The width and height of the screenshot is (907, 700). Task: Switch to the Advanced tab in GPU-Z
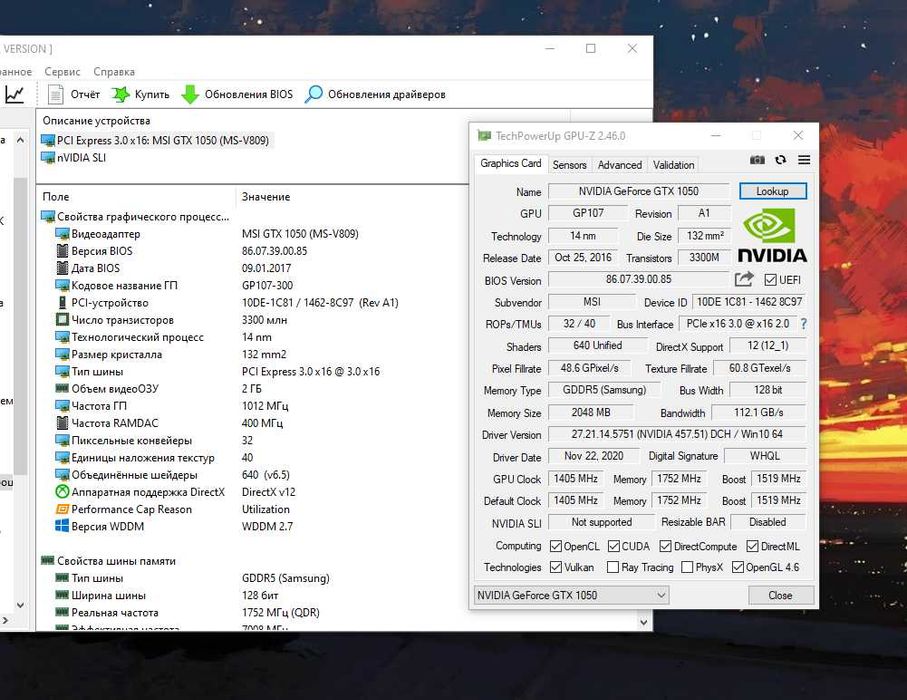[620, 165]
